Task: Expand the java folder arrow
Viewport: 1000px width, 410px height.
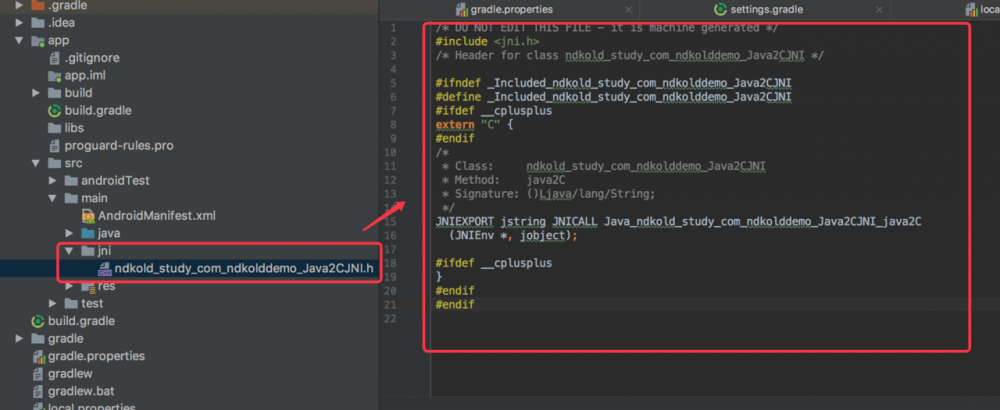Action: [x=70, y=233]
